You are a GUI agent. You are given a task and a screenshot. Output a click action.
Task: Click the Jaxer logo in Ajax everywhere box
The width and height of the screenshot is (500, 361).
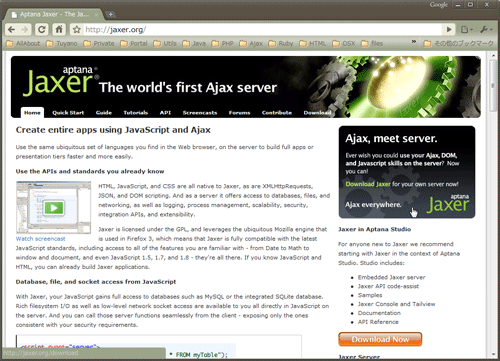pyautogui.click(x=448, y=203)
